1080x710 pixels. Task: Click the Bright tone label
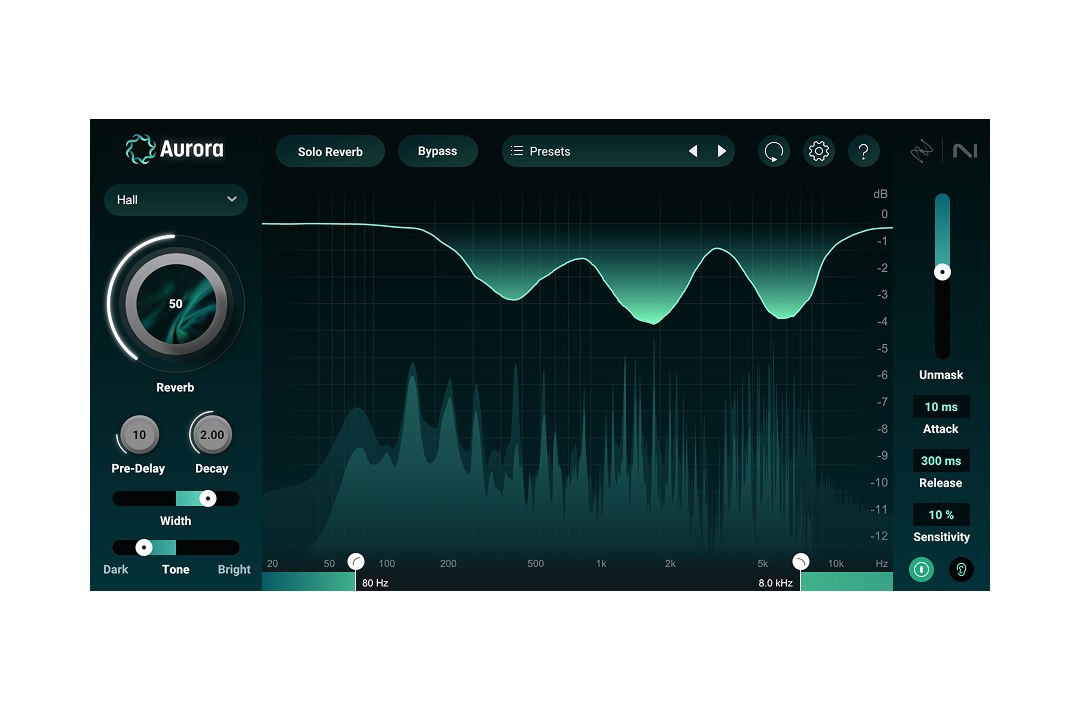tap(234, 570)
